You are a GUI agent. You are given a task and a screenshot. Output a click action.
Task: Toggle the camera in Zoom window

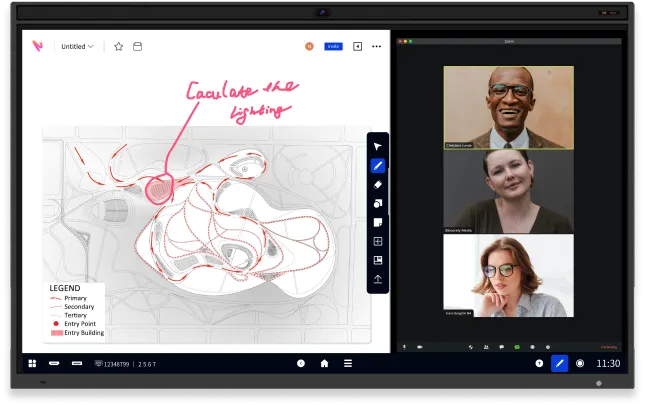click(x=420, y=347)
